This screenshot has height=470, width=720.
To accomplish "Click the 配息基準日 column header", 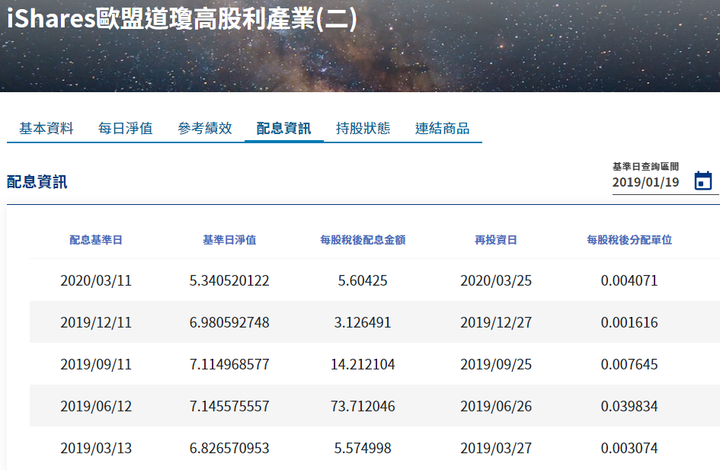I will (96, 240).
